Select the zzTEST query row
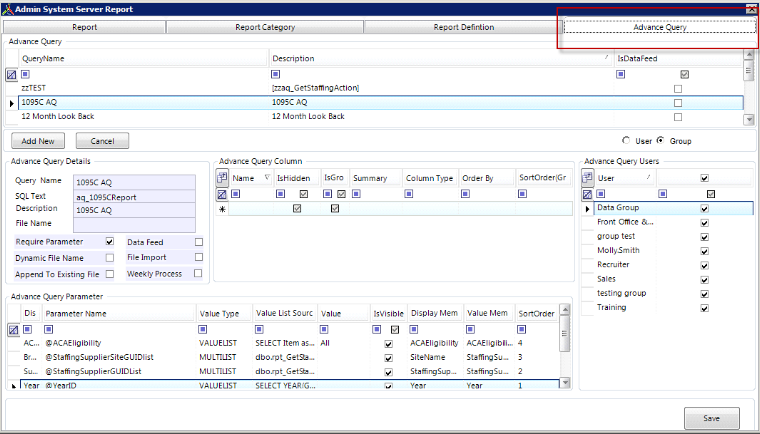760x434 pixels. tap(380, 88)
